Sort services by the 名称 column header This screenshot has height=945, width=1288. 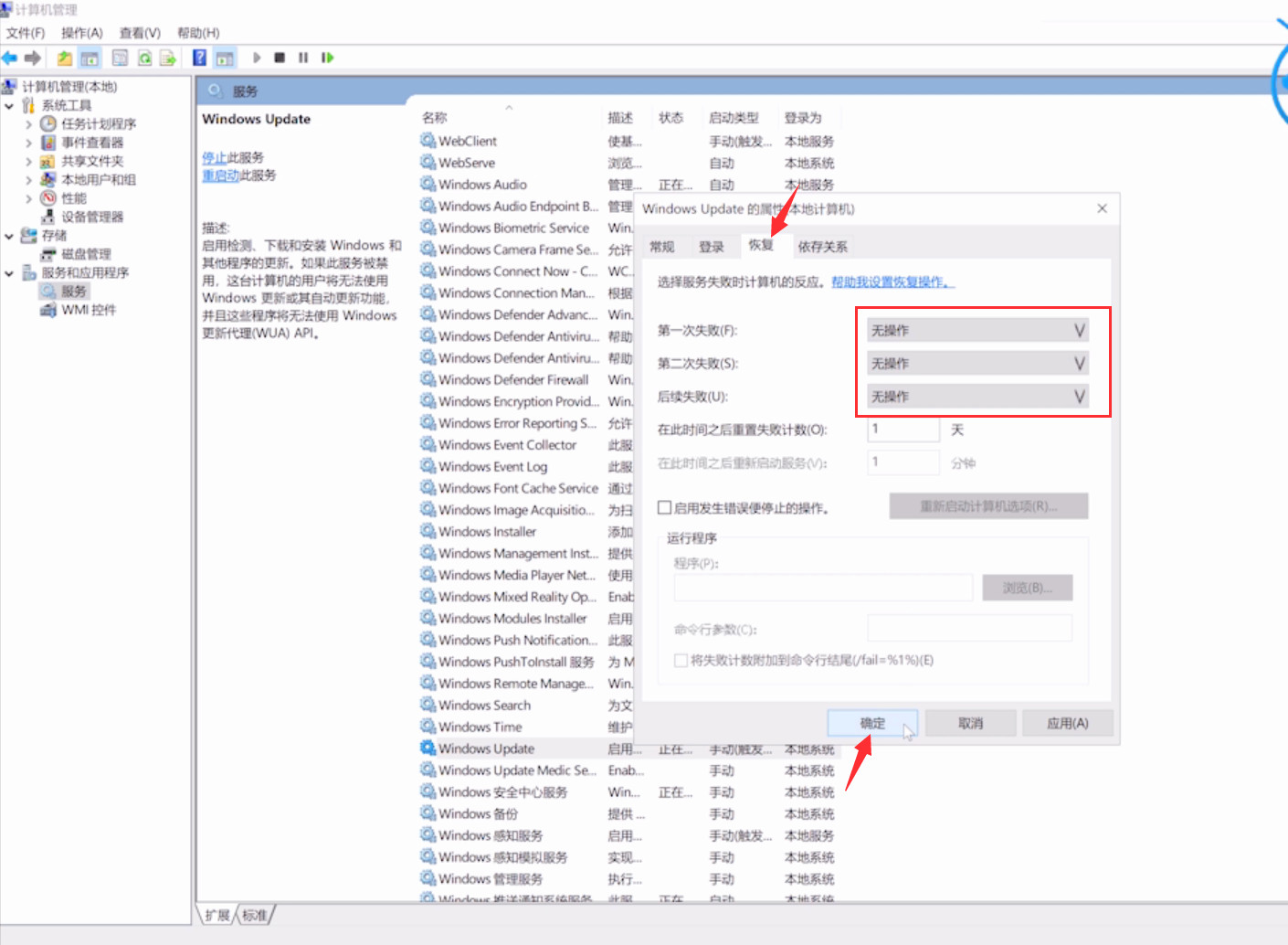point(435,117)
